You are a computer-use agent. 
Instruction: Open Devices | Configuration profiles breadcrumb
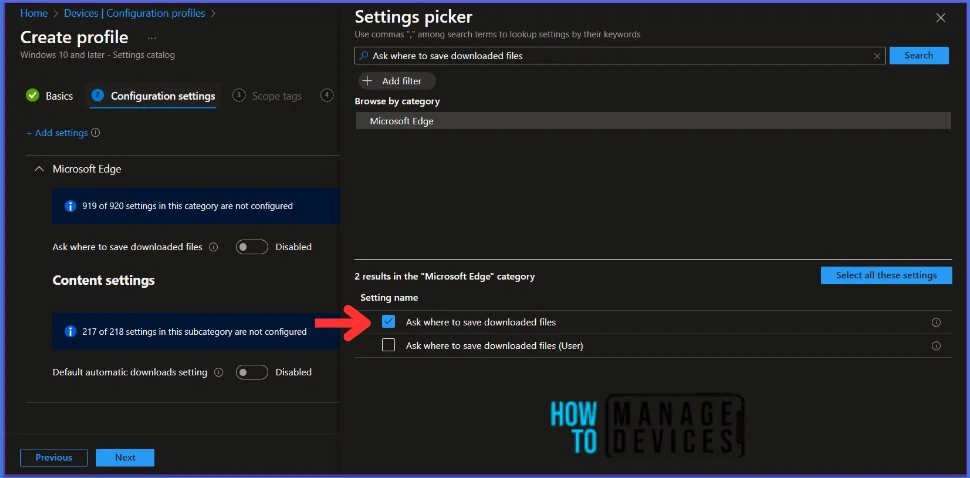132,13
